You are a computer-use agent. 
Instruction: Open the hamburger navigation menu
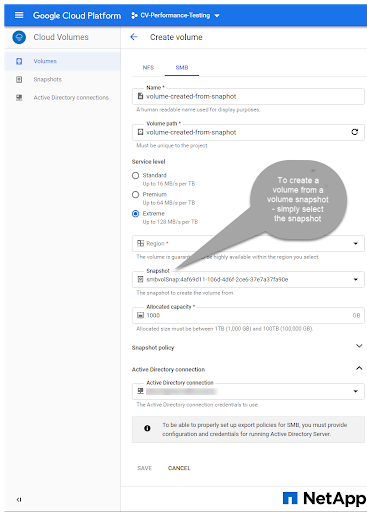tap(19, 15)
